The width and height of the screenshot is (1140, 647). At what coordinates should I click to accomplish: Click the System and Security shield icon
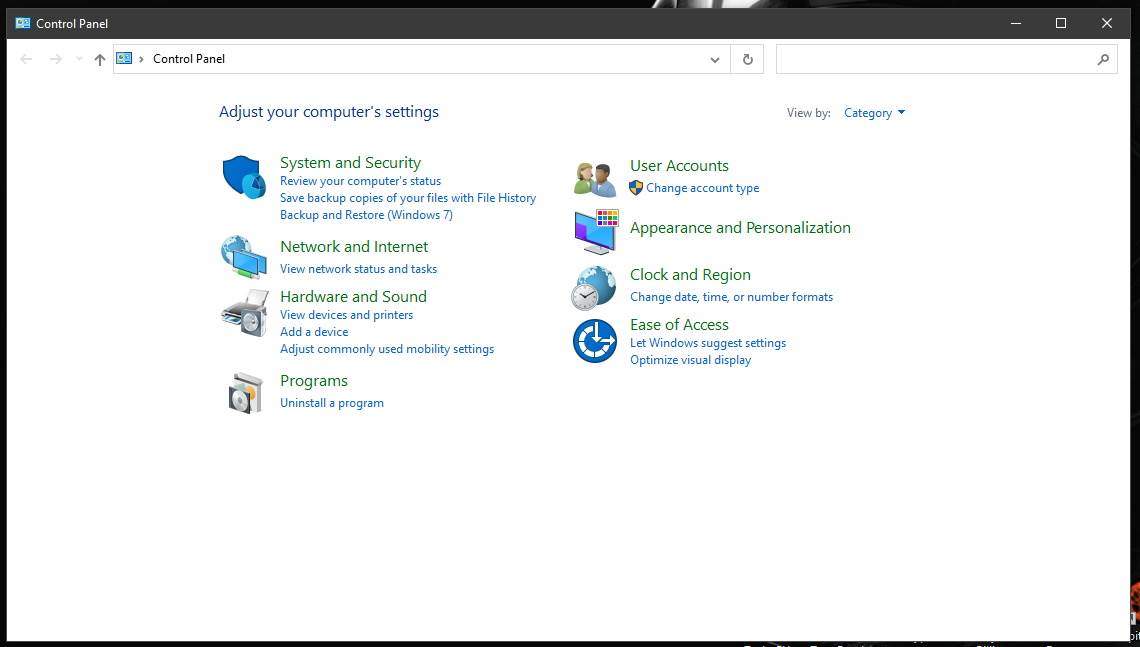[244, 178]
